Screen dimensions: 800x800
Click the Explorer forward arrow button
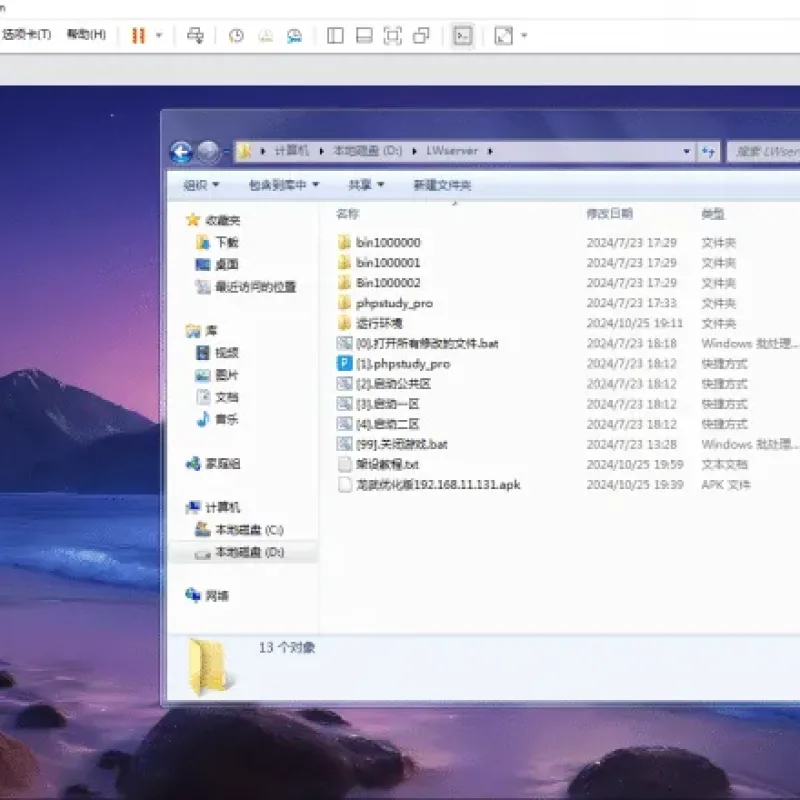[208, 152]
